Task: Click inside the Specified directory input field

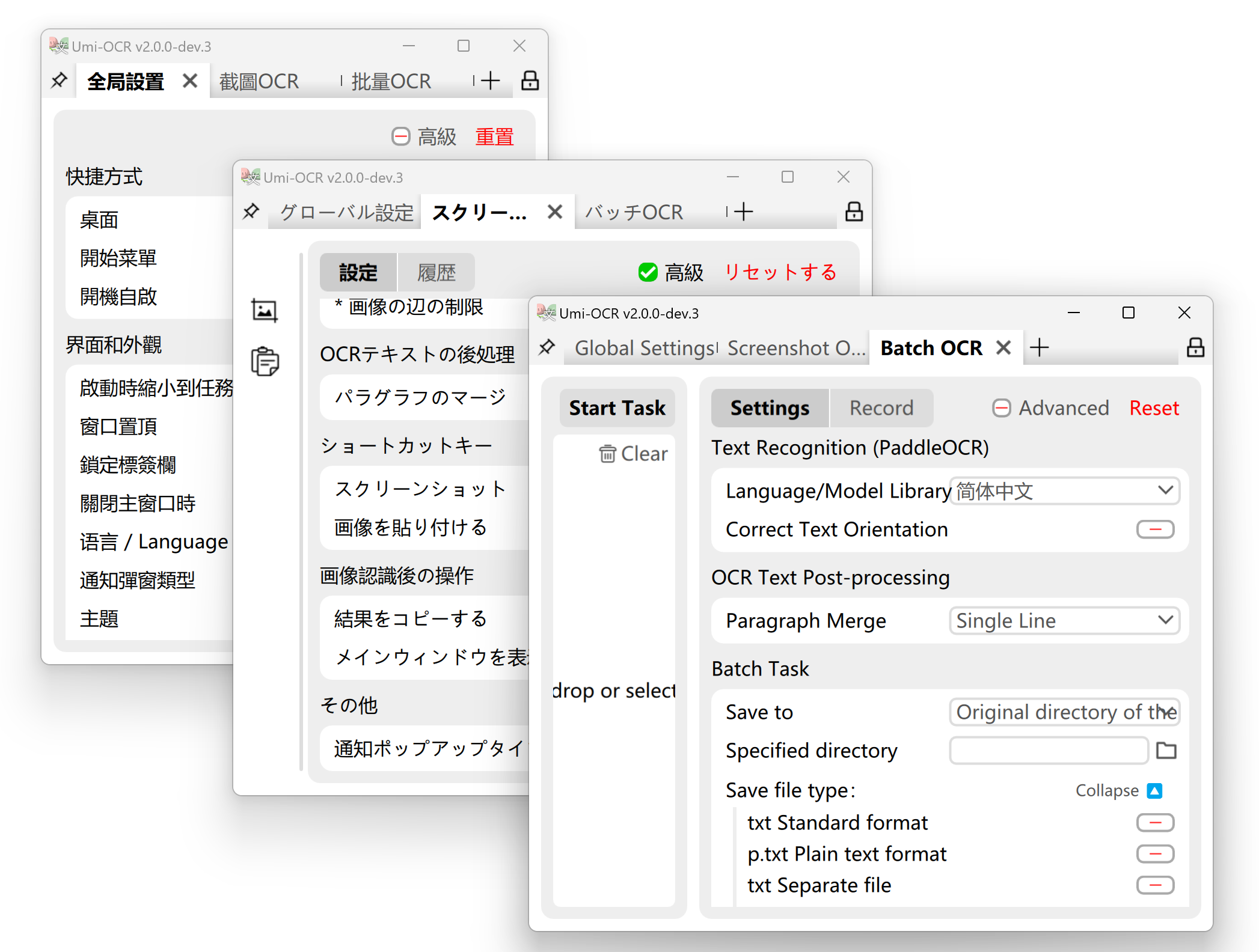Action: click(x=1049, y=751)
